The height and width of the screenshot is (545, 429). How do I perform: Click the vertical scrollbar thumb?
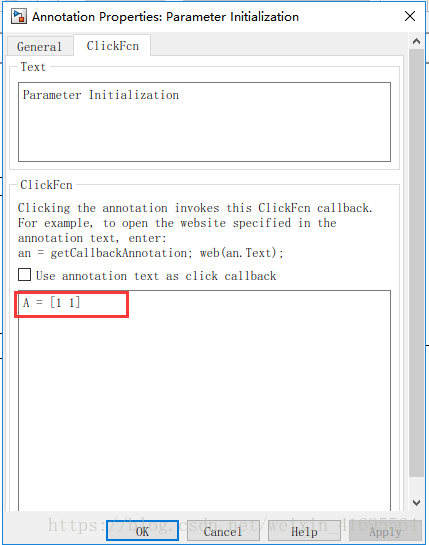pyautogui.click(x=416, y=263)
